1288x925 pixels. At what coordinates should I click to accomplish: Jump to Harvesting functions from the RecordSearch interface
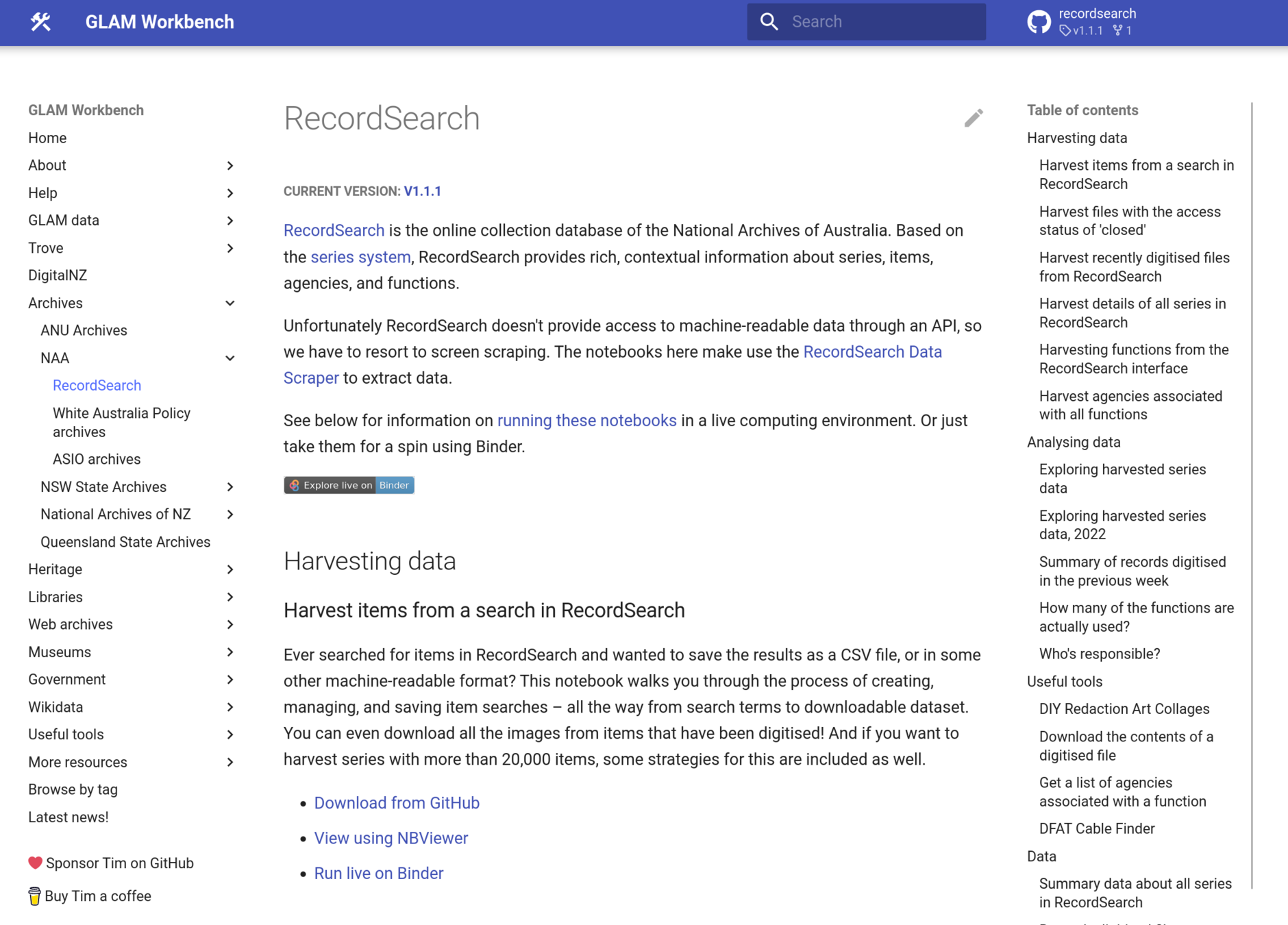click(x=1133, y=358)
